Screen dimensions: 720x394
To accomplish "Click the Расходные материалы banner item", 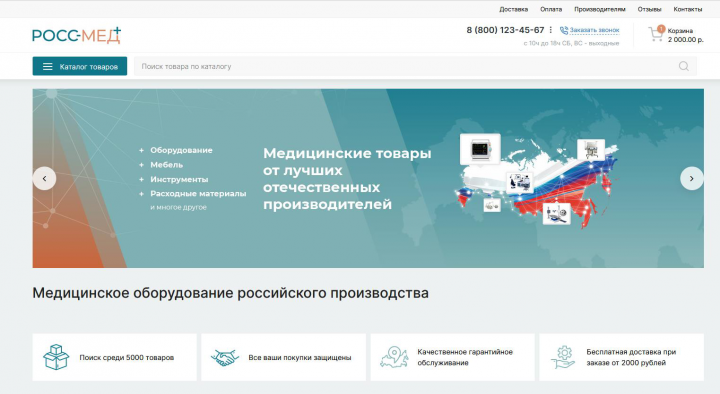I will pos(198,194).
